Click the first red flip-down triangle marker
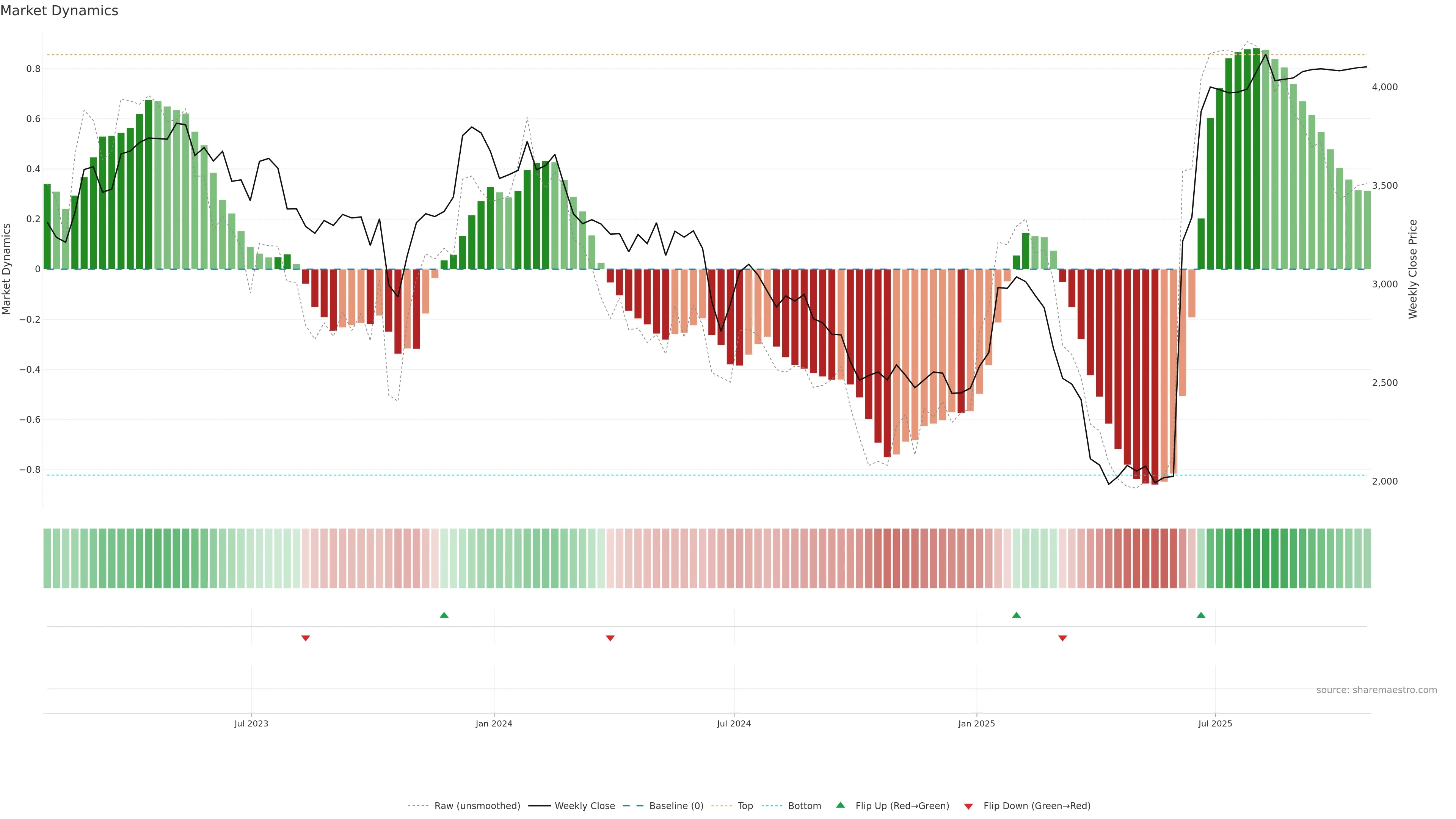This screenshot has width=1456, height=819. click(x=306, y=638)
